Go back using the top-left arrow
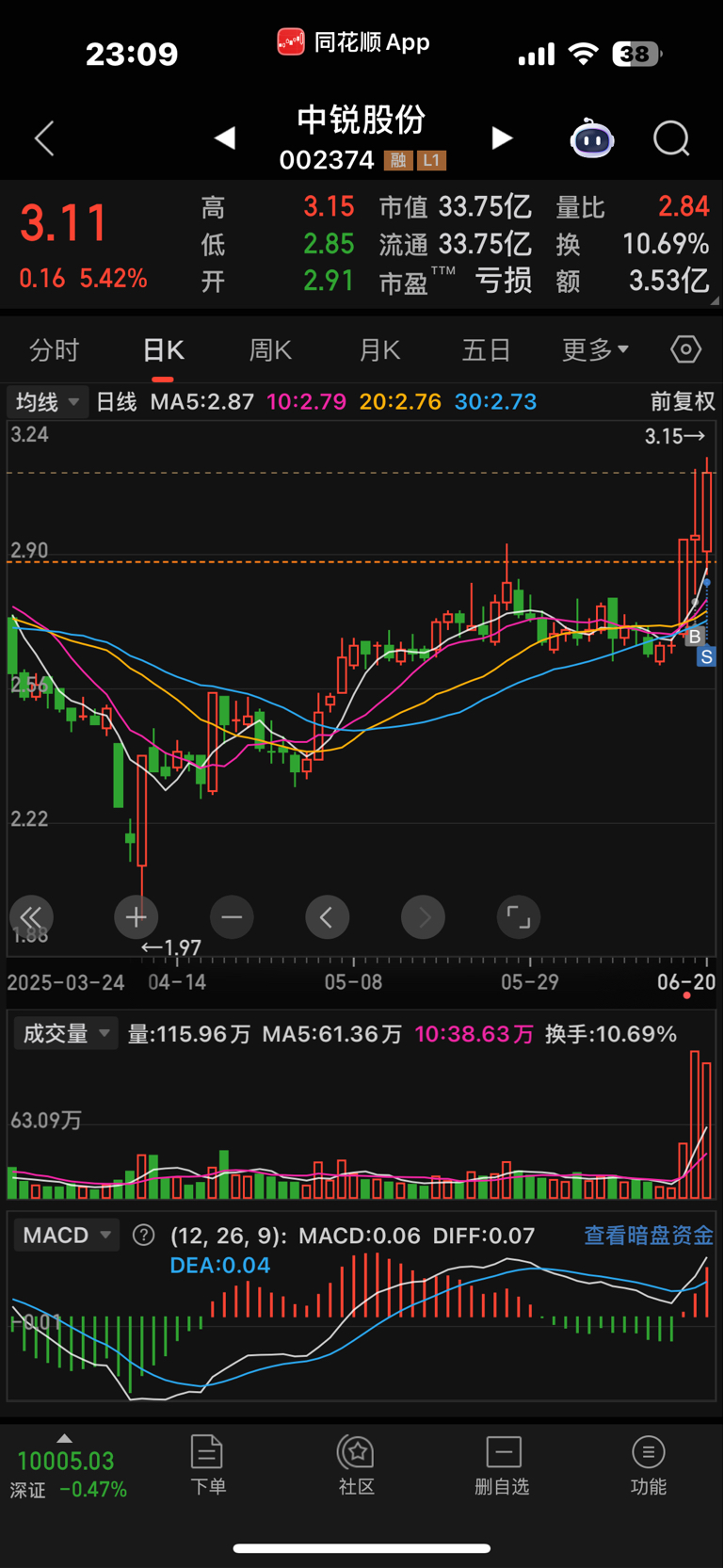 [x=44, y=138]
